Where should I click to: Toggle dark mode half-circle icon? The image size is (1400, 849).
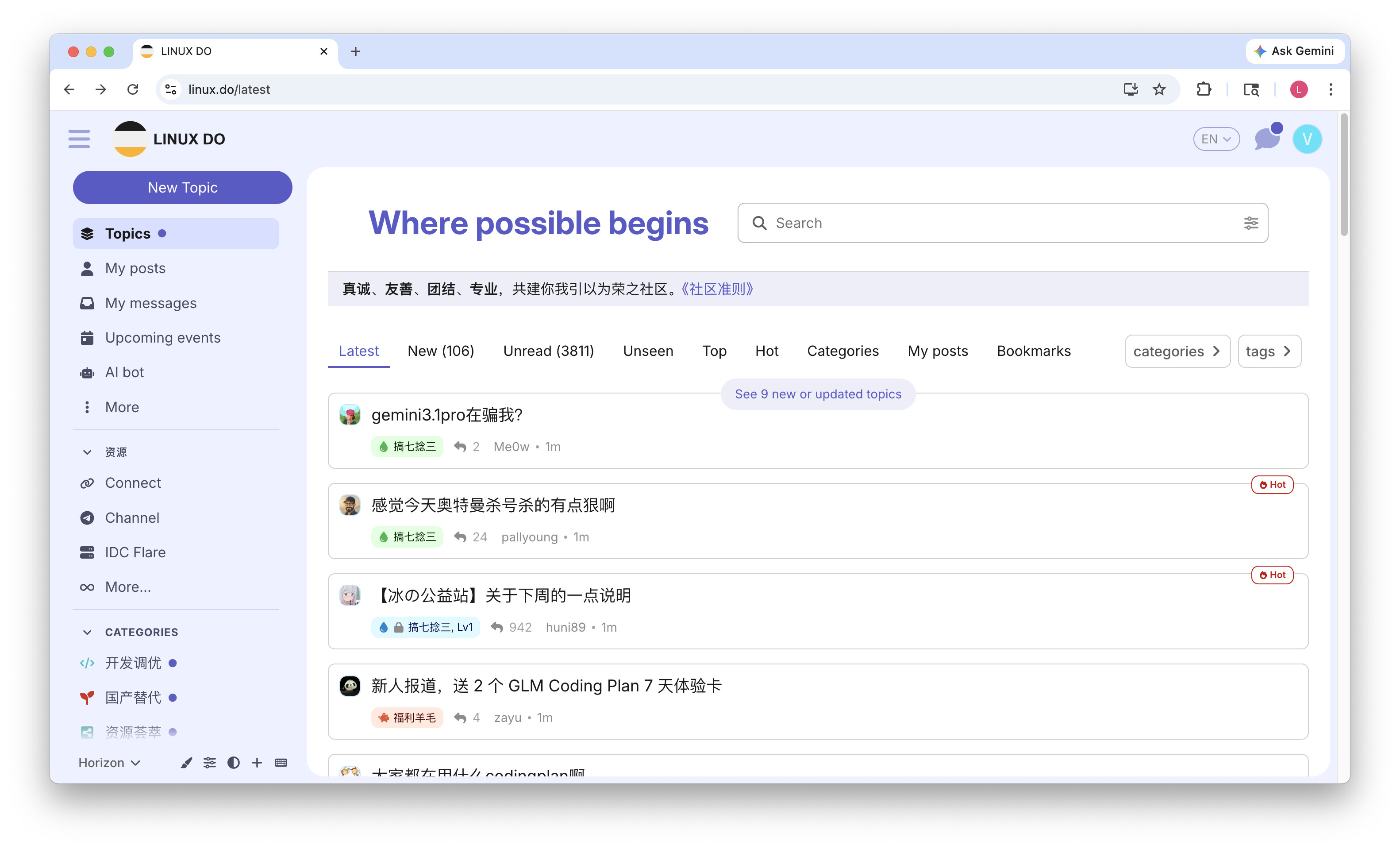click(x=234, y=763)
